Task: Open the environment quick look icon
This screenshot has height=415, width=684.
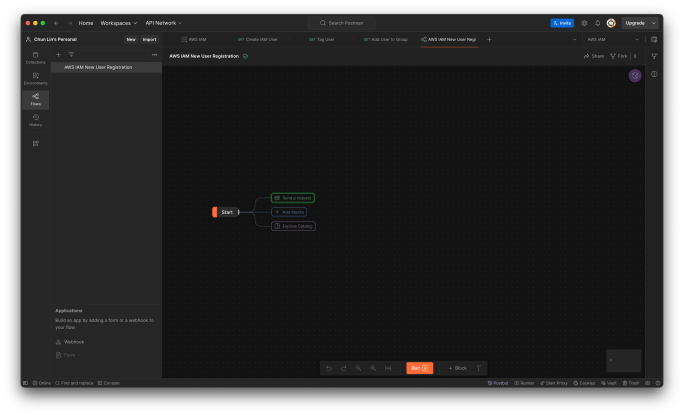Action: 654,40
